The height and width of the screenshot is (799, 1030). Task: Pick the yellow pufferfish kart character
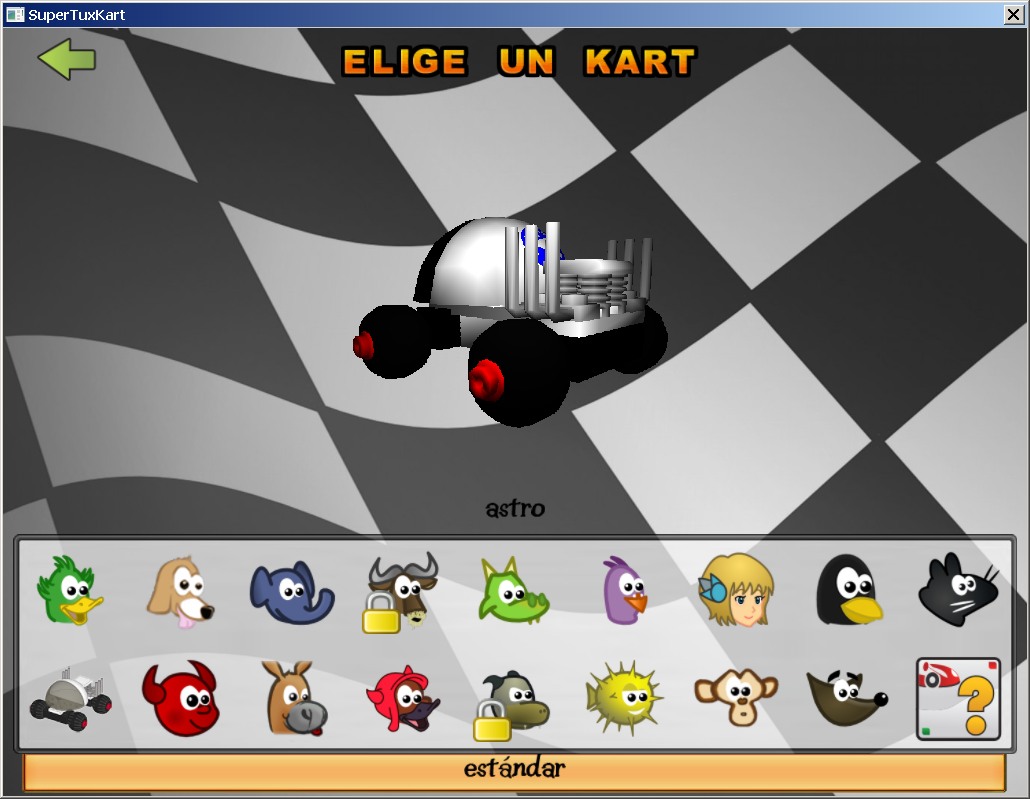click(624, 698)
